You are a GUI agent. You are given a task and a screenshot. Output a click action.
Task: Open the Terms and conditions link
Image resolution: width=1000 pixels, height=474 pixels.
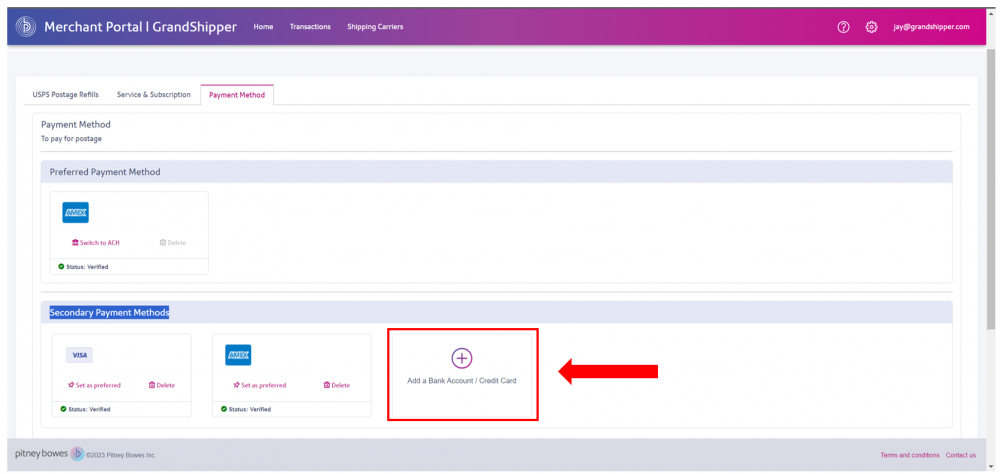[x=910, y=455]
